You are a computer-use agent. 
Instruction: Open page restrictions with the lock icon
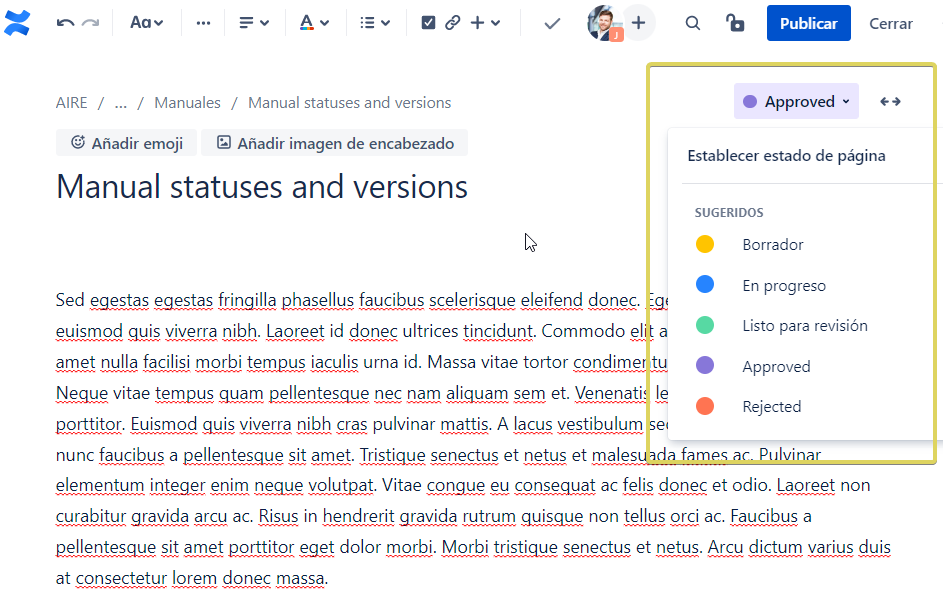click(x=735, y=22)
